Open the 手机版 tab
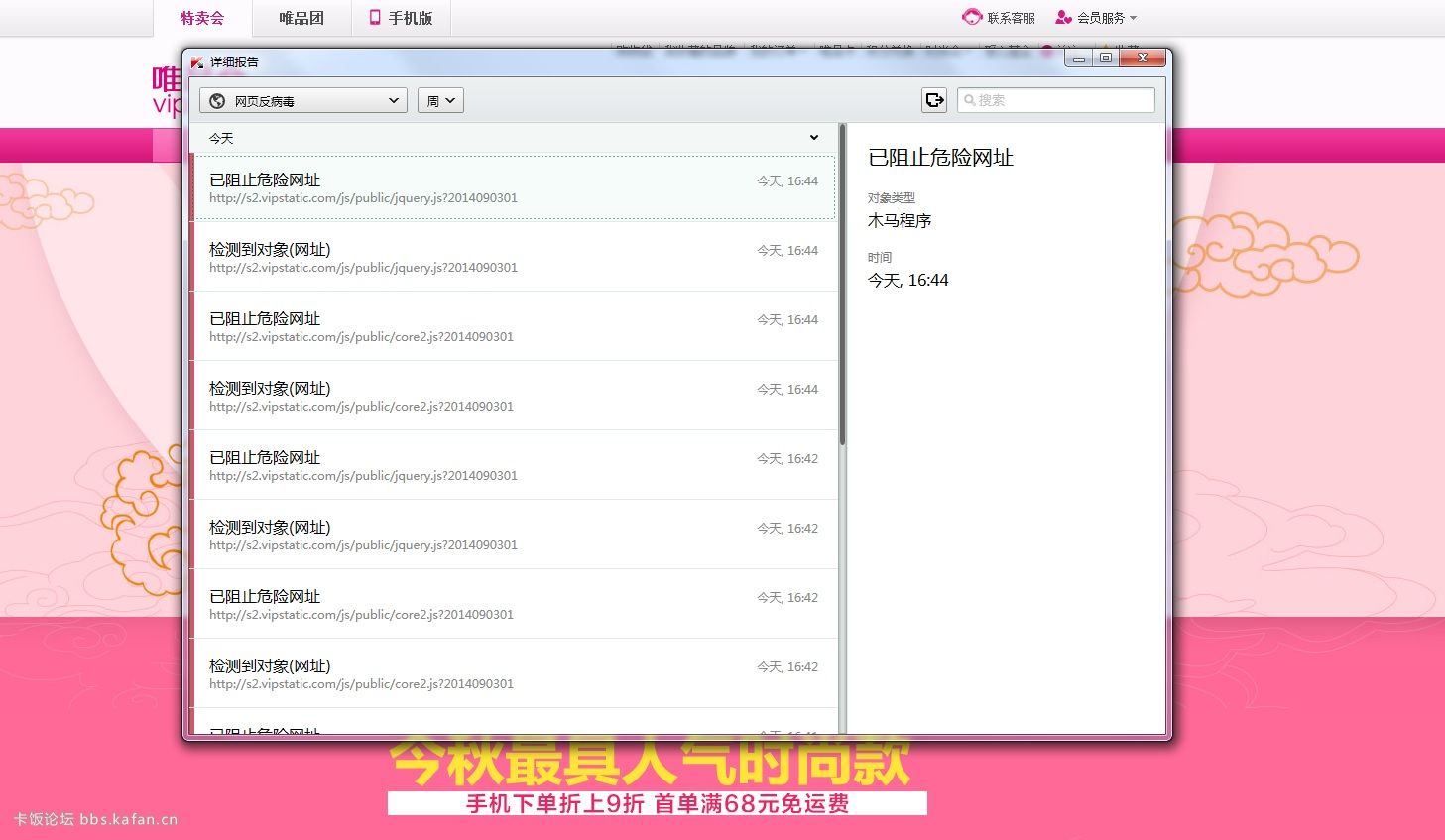 pos(401,18)
